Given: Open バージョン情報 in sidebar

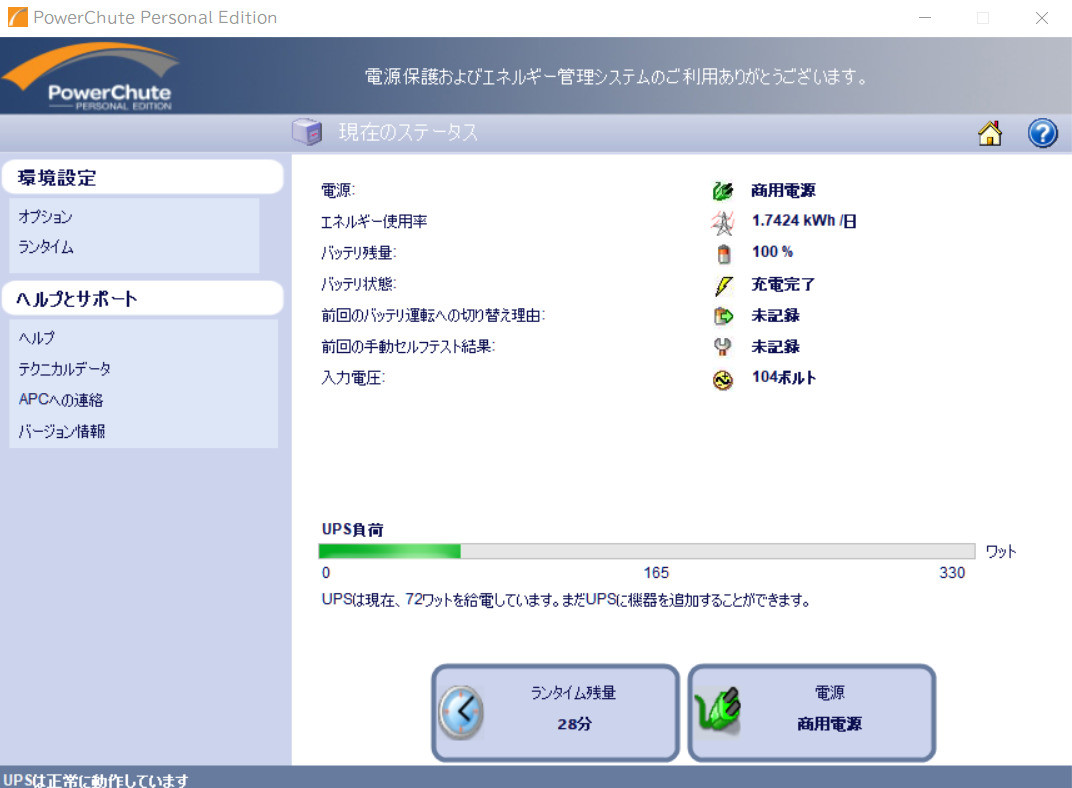Looking at the screenshot, I should pyautogui.click(x=62, y=431).
